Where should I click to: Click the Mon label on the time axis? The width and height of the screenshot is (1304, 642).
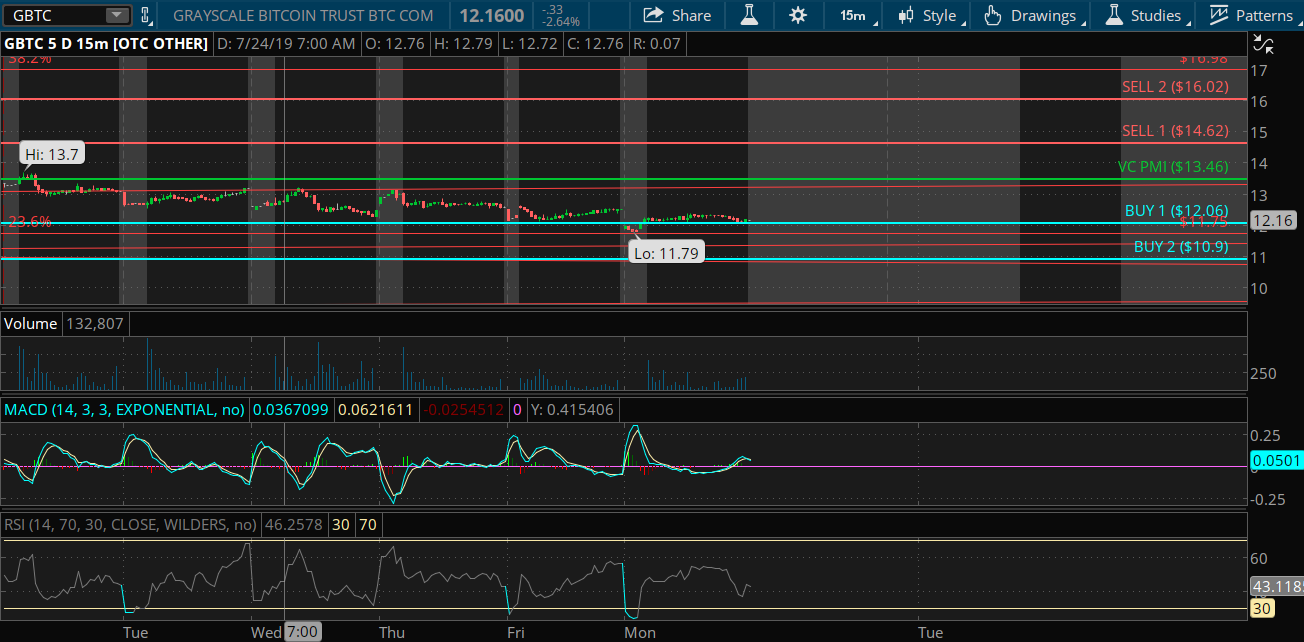point(640,632)
